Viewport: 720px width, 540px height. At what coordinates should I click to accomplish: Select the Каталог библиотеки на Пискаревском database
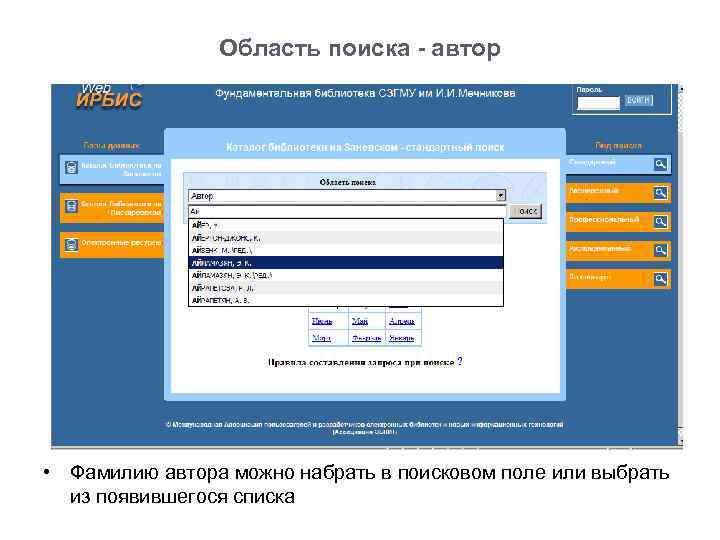click(x=112, y=208)
